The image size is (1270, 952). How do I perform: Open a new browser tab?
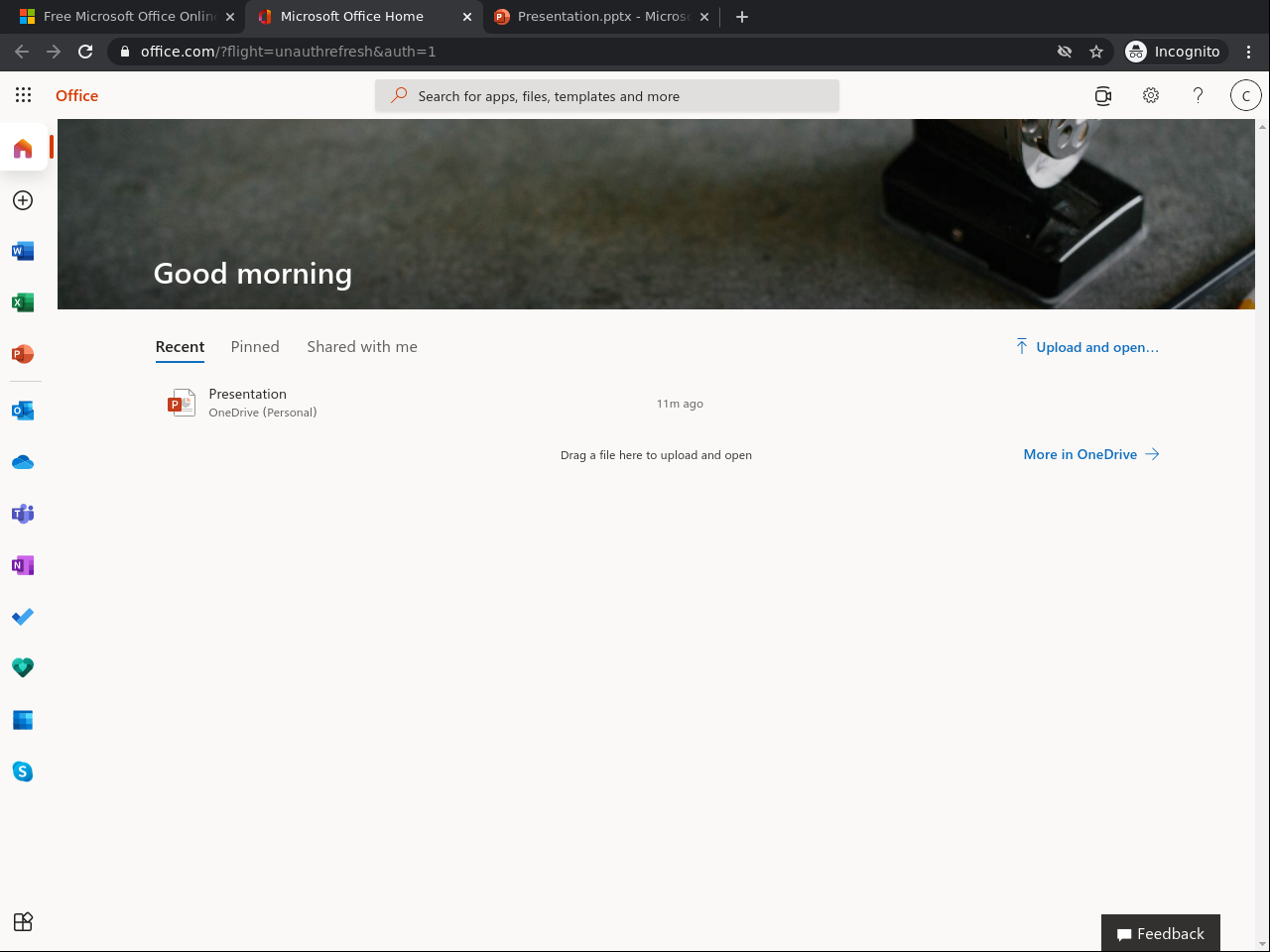coord(742,17)
